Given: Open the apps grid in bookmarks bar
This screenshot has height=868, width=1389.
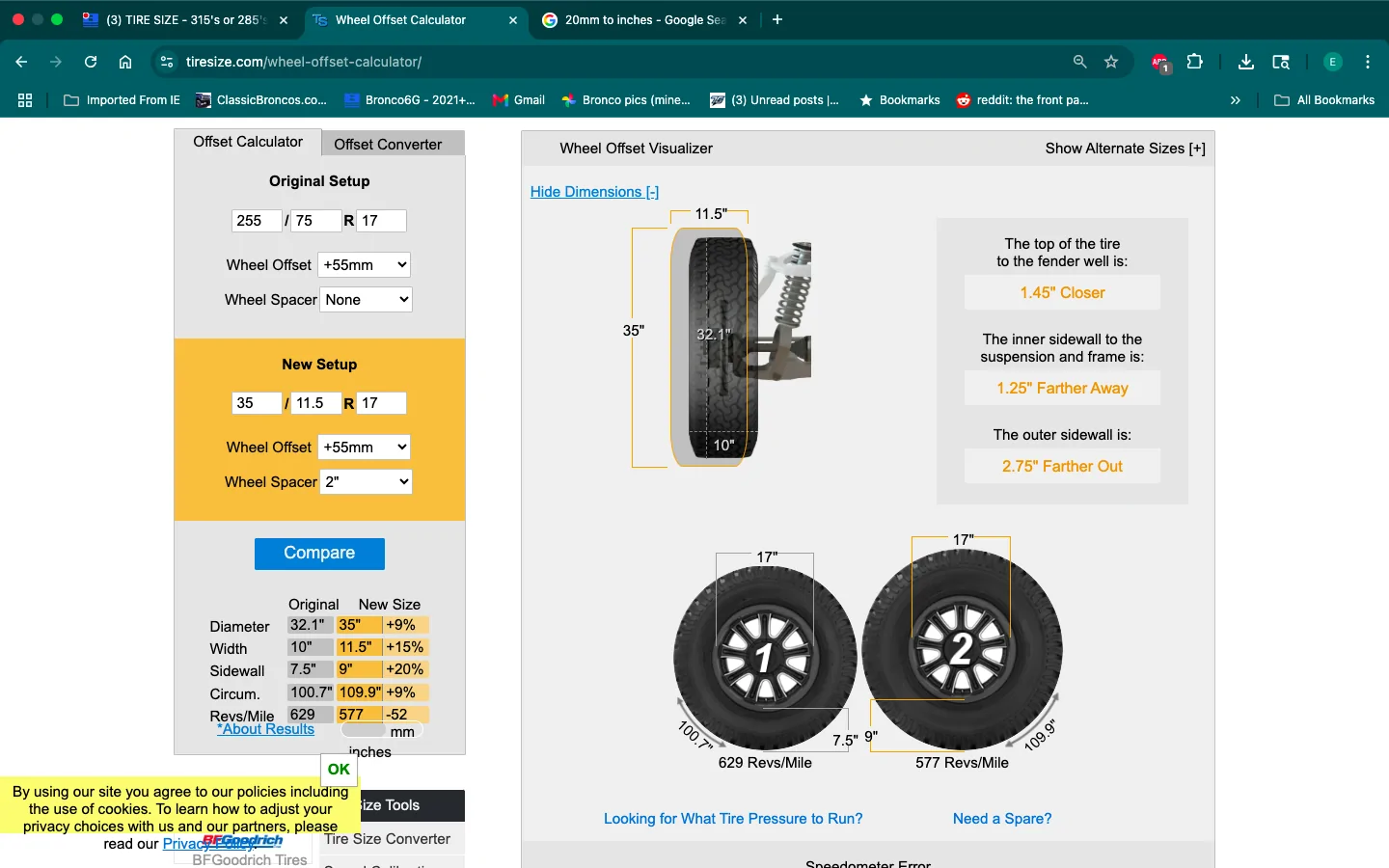Looking at the screenshot, I should pos(25,100).
